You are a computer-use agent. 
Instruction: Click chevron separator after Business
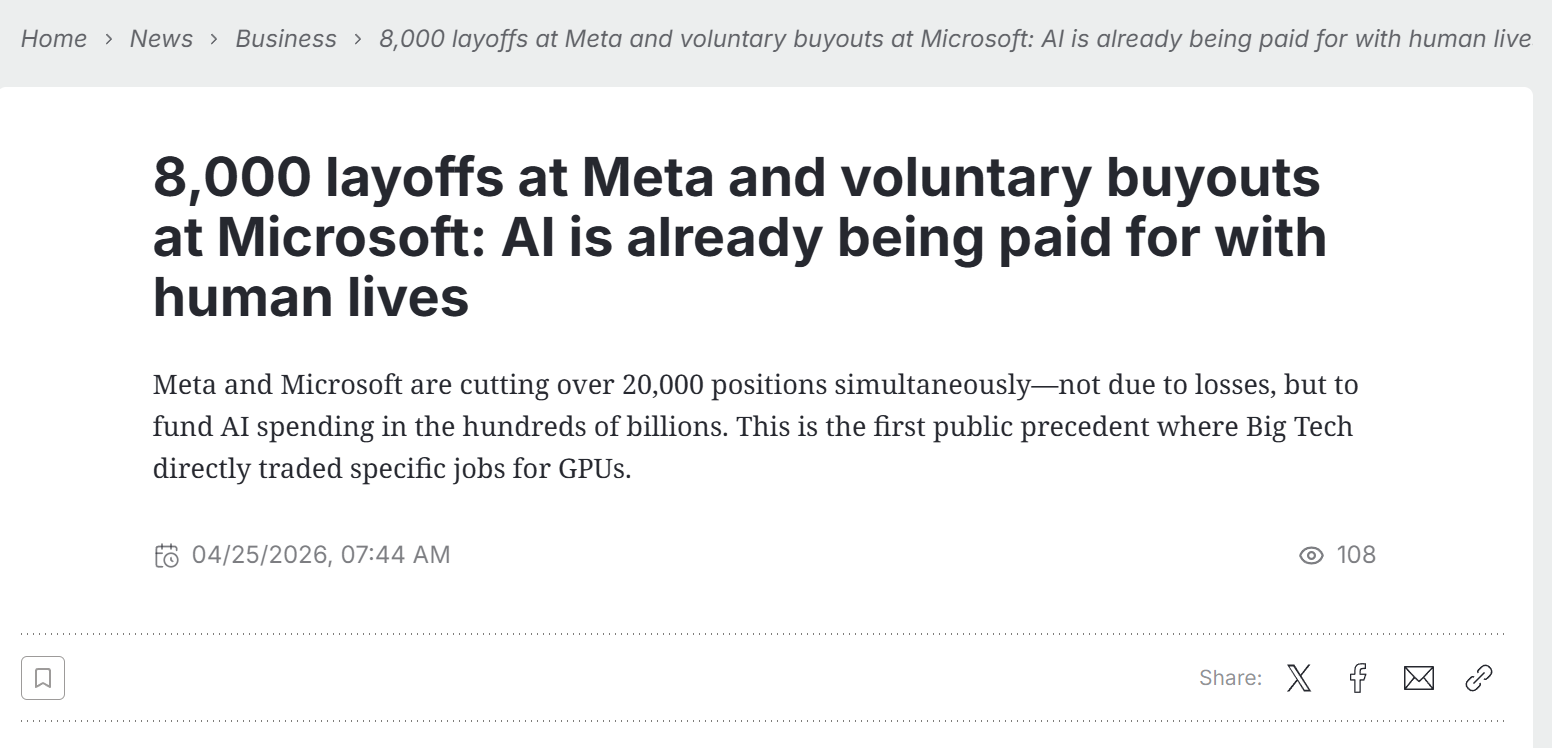(358, 39)
